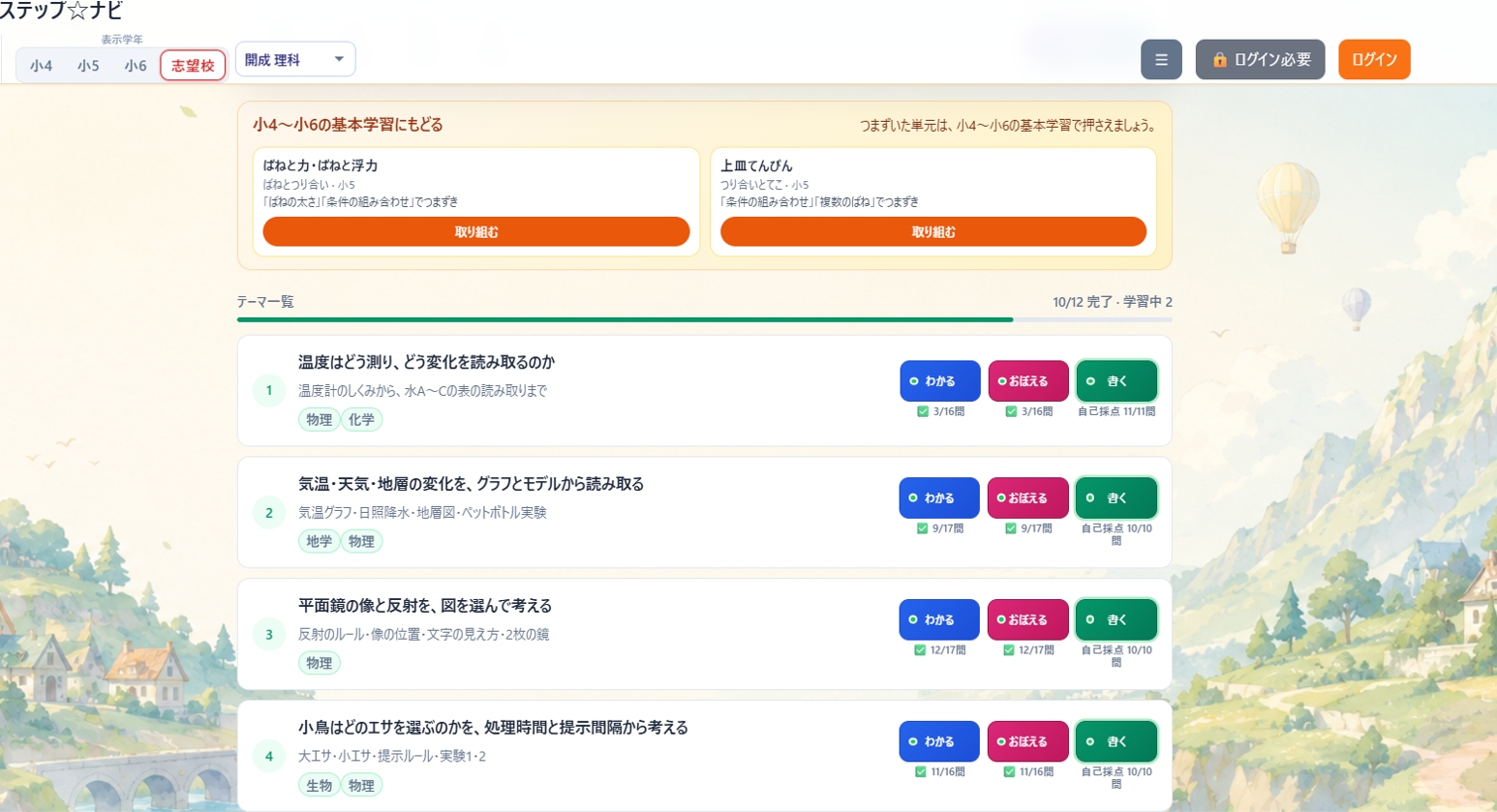Screen dimensions: 1497x812
Task: Click おぼえる for theme 1 温度
Action: (x=1028, y=381)
